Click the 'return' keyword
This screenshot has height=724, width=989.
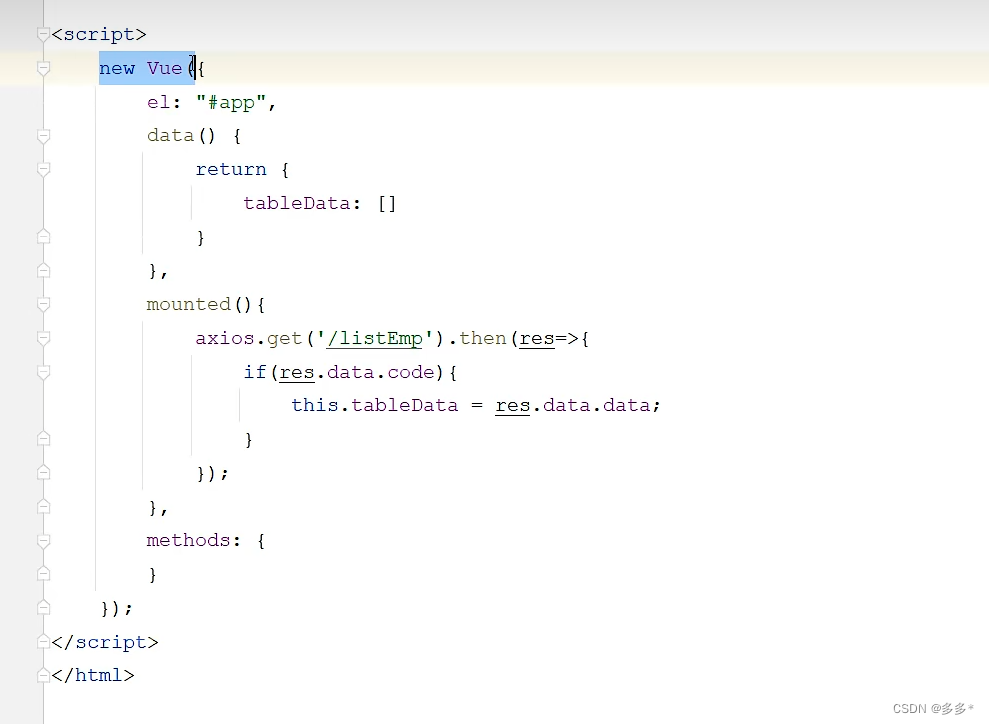[231, 170]
